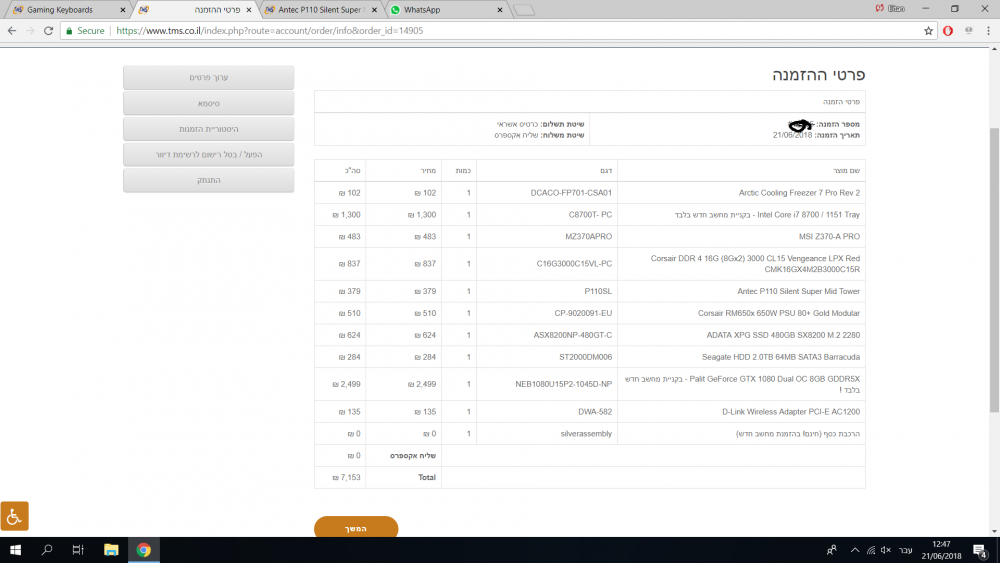Open Chrome's three-dot menu
1000x563 pixels.
coord(989,31)
